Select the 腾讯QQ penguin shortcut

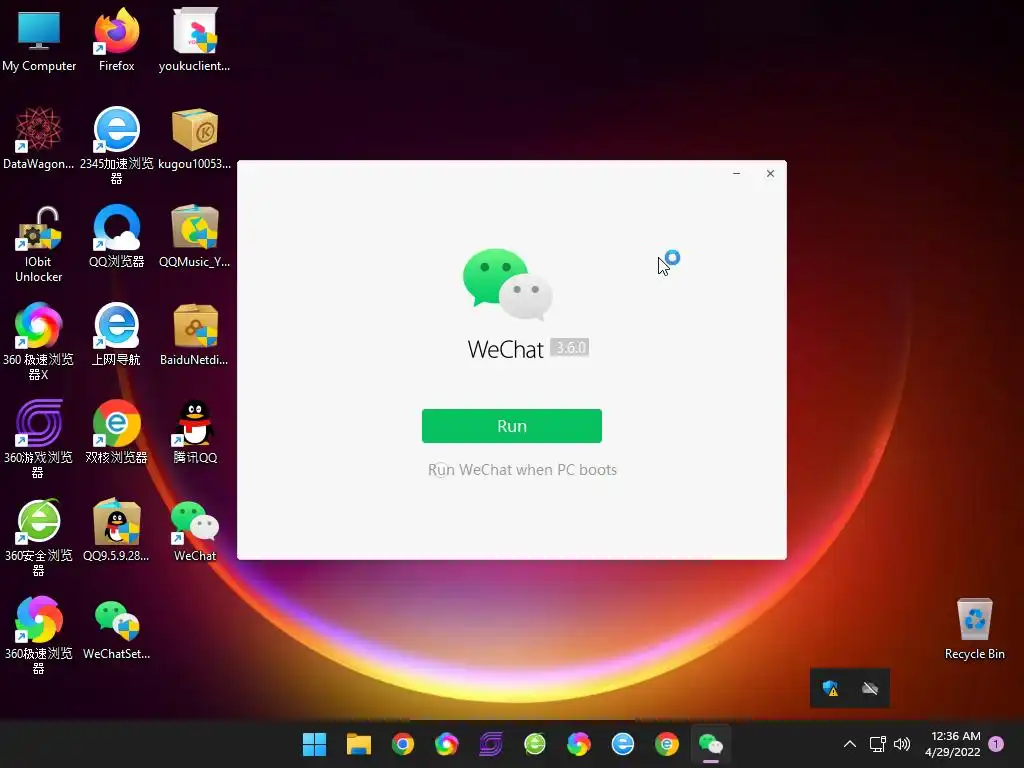pyautogui.click(x=195, y=432)
